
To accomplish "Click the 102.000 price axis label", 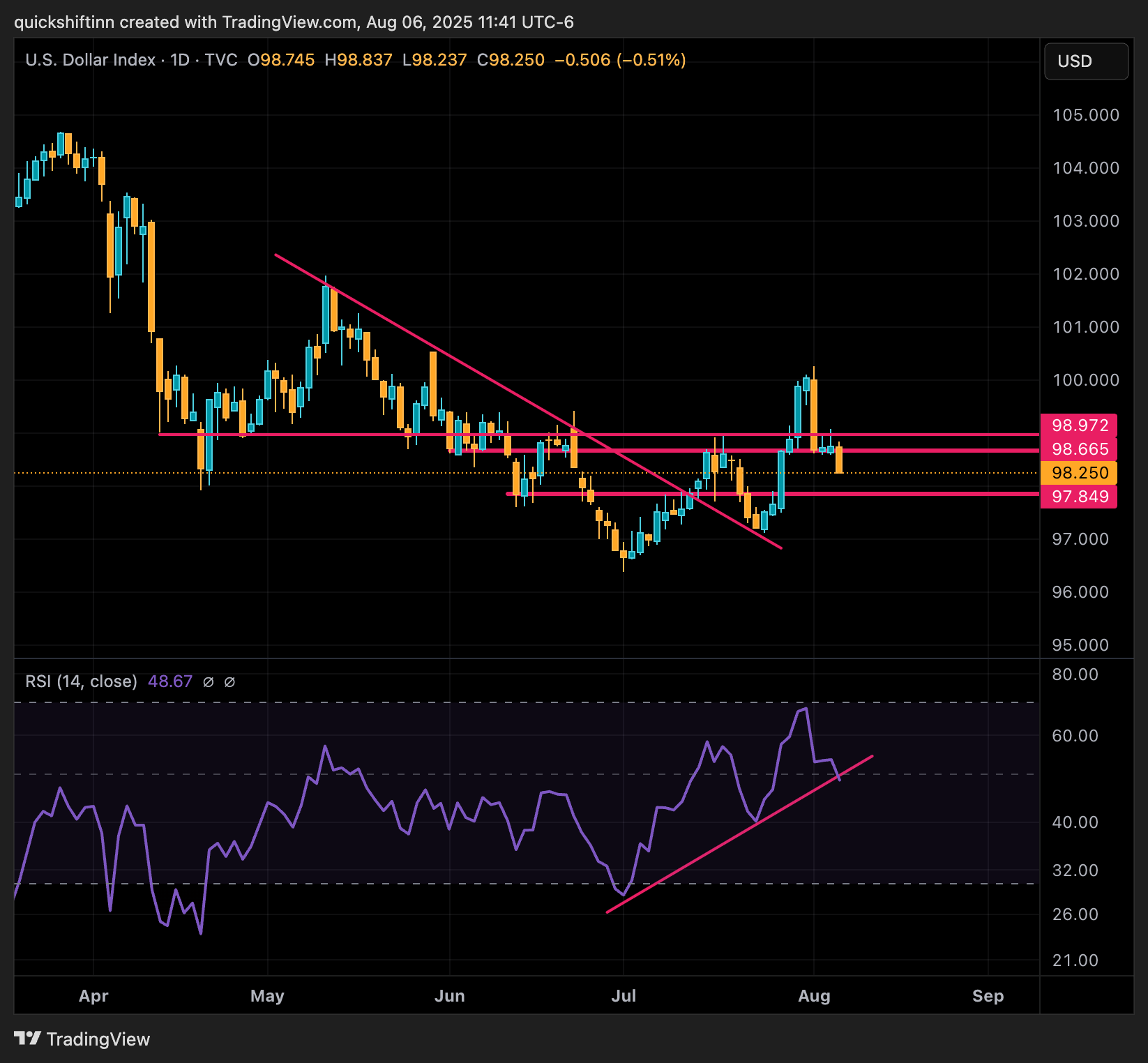I will tap(1086, 274).
